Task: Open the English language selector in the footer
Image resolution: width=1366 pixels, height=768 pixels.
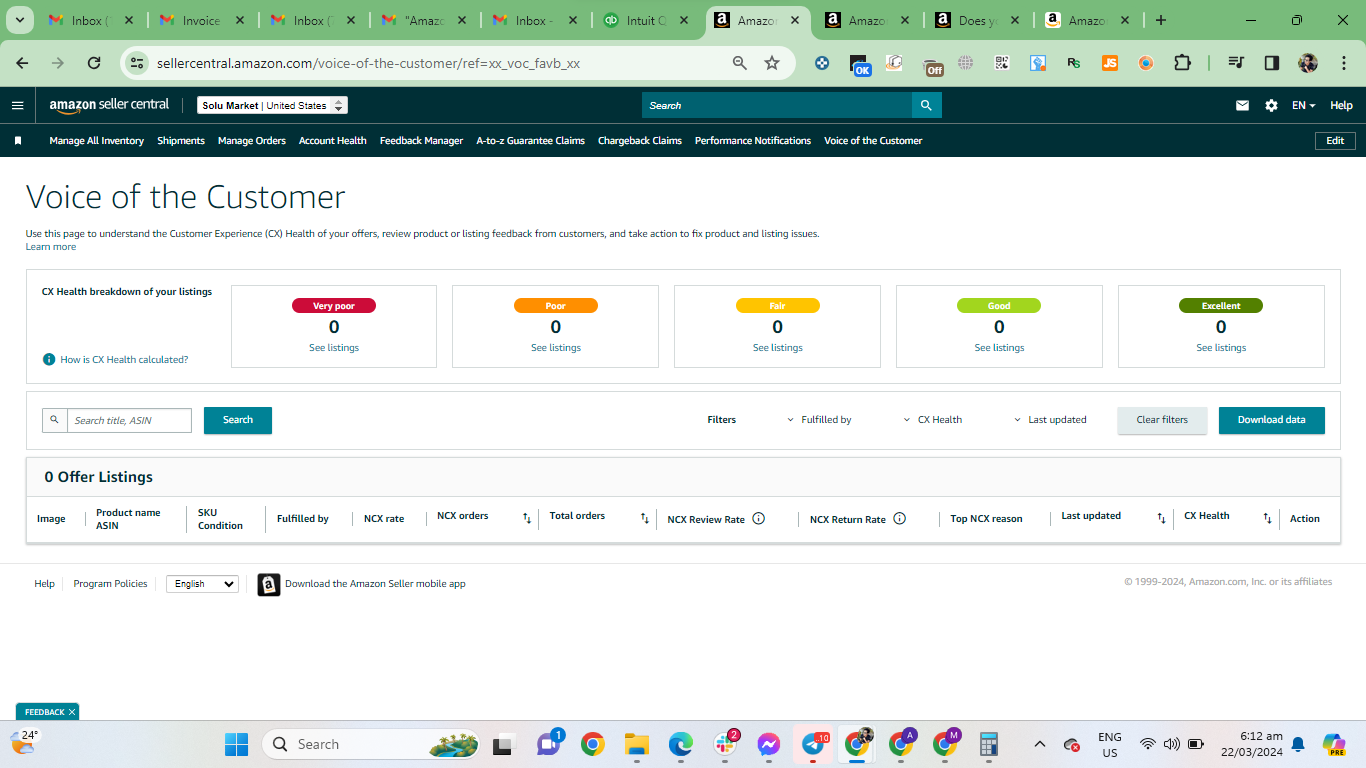Action: pos(202,584)
